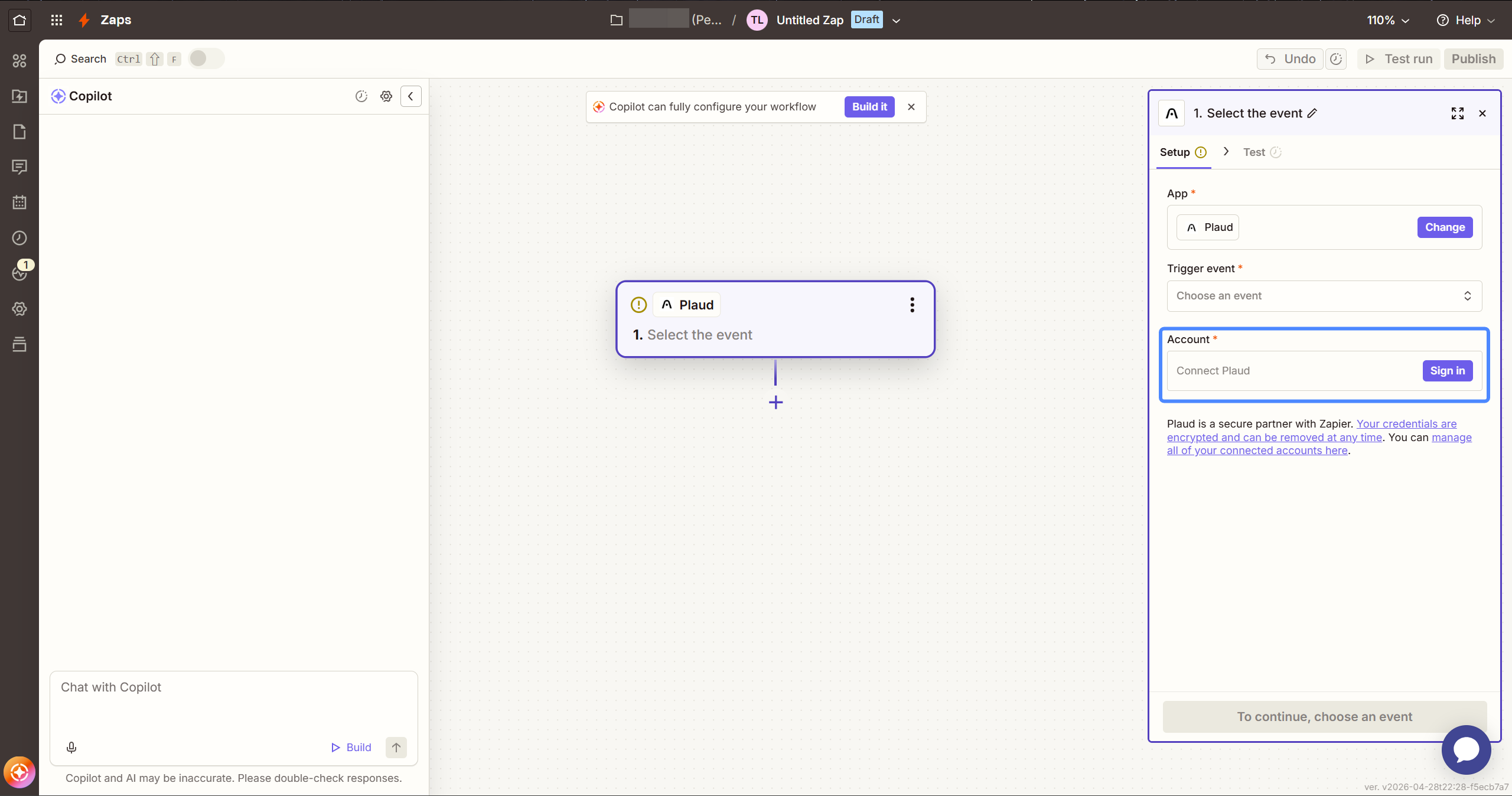1512x796 pixels.
Task: Open Copilot chat history icon
Action: (x=361, y=96)
